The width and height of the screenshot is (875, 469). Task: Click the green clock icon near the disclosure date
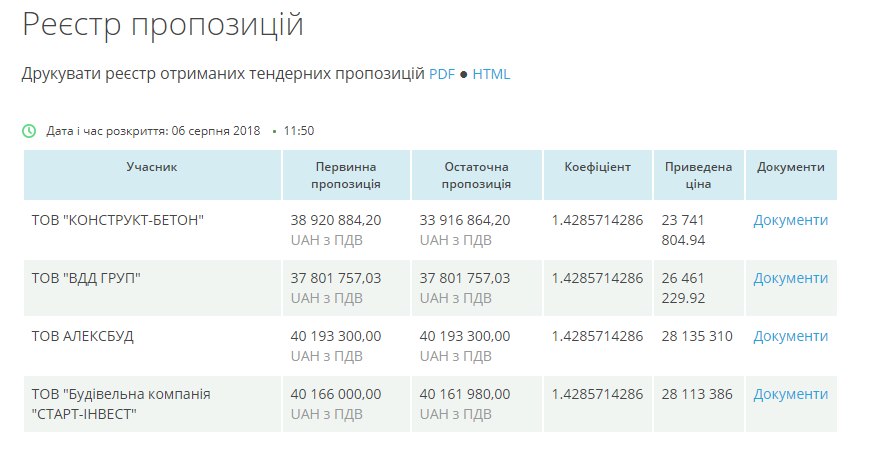point(29,131)
